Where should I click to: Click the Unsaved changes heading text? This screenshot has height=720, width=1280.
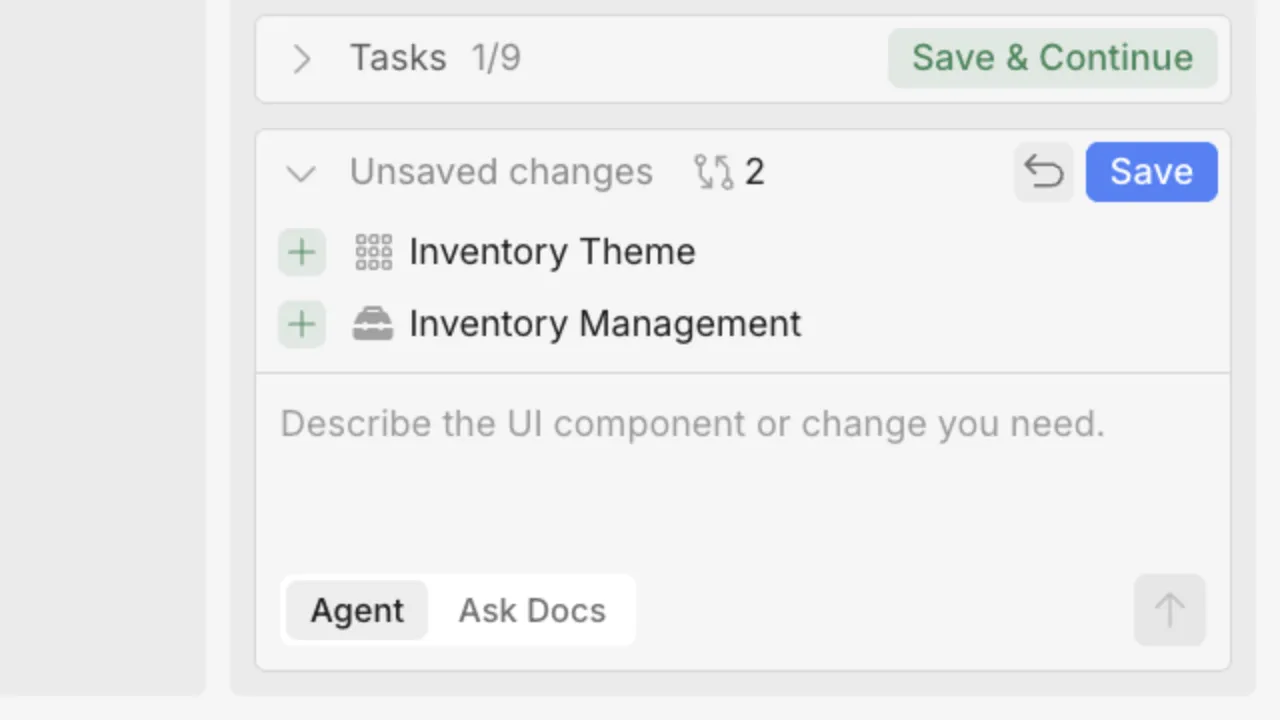pos(501,173)
